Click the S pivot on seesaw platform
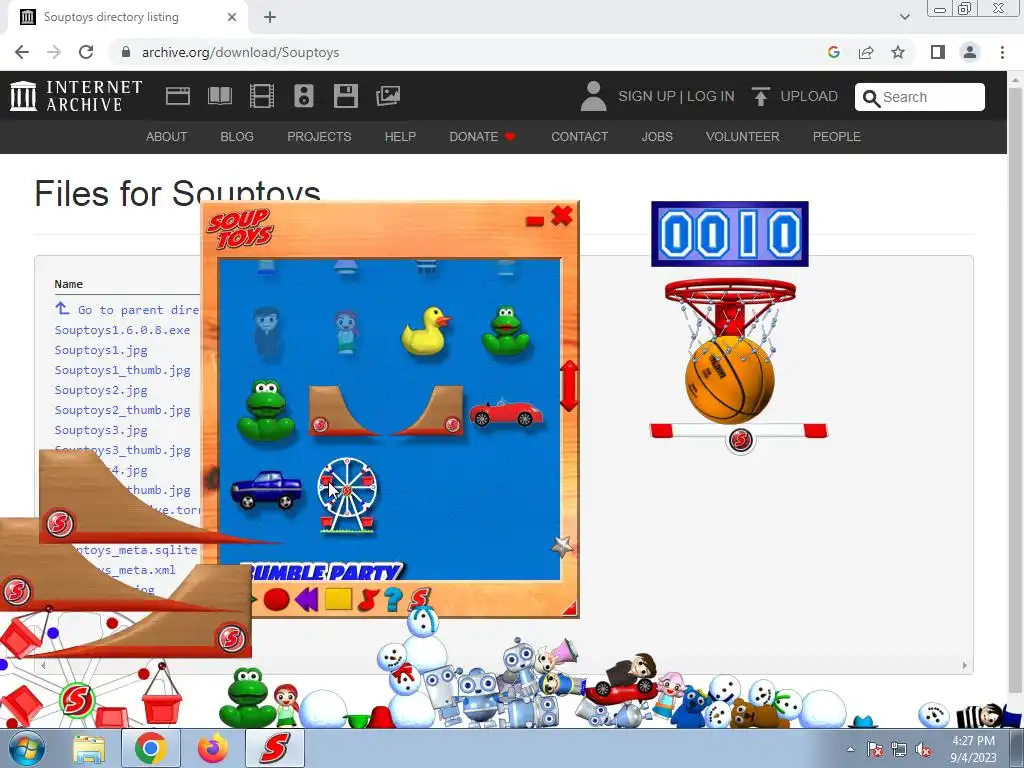The width and height of the screenshot is (1024, 768). (741, 440)
